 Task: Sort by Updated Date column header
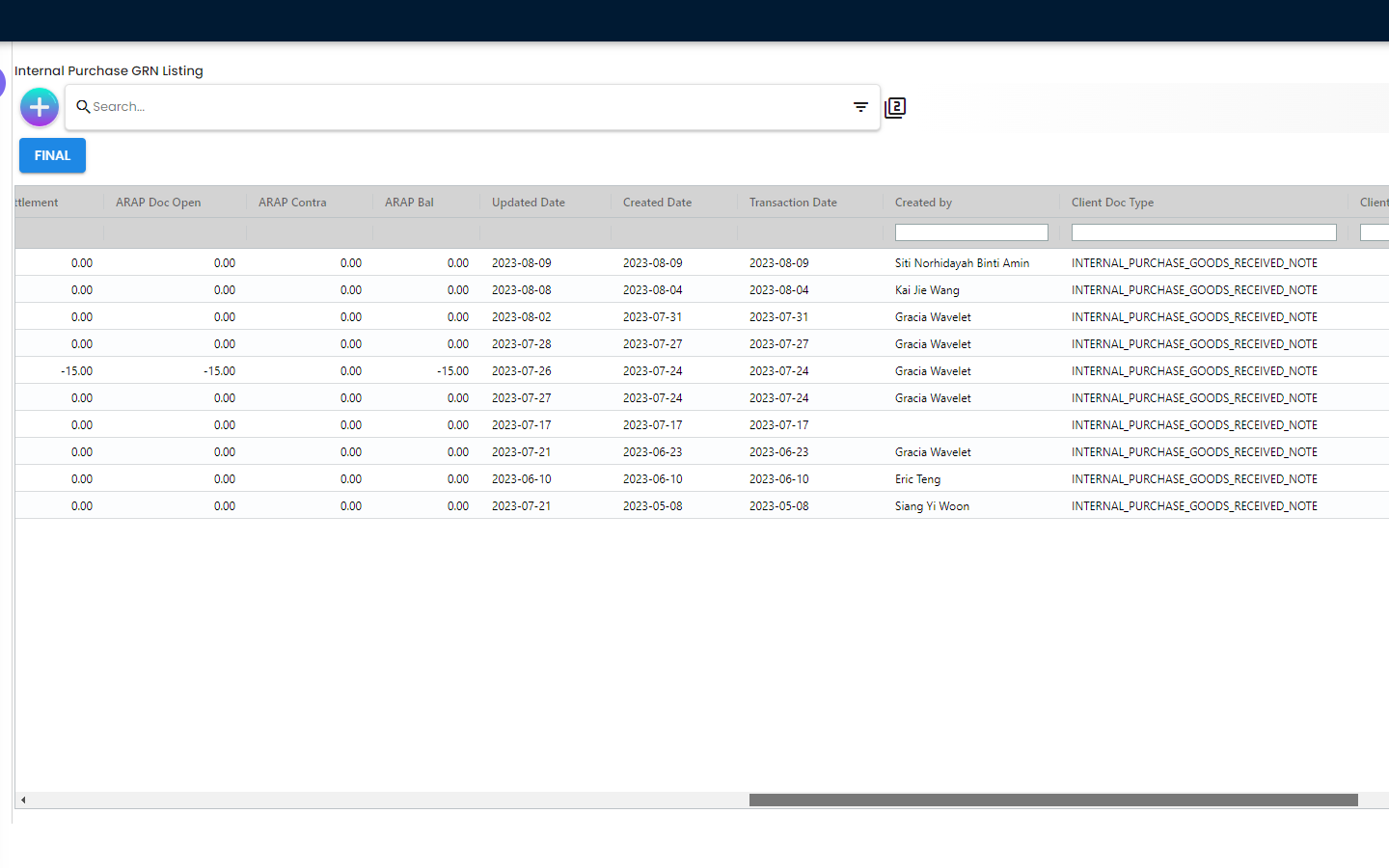pyautogui.click(x=529, y=203)
